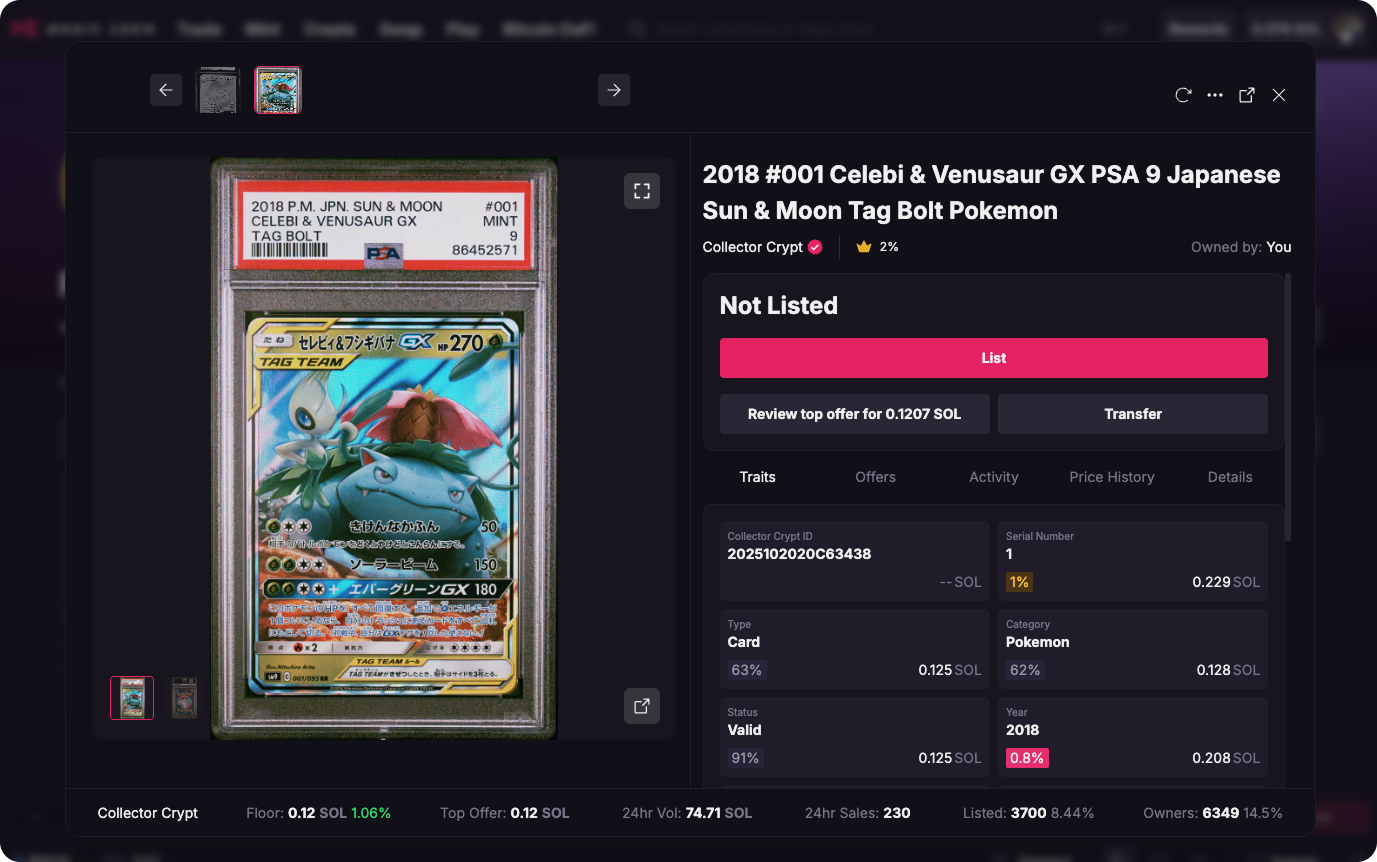This screenshot has width=1377, height=862.
Task: Open item page in new window icon
Action: pyautogui.click(x=1247, y=95)
